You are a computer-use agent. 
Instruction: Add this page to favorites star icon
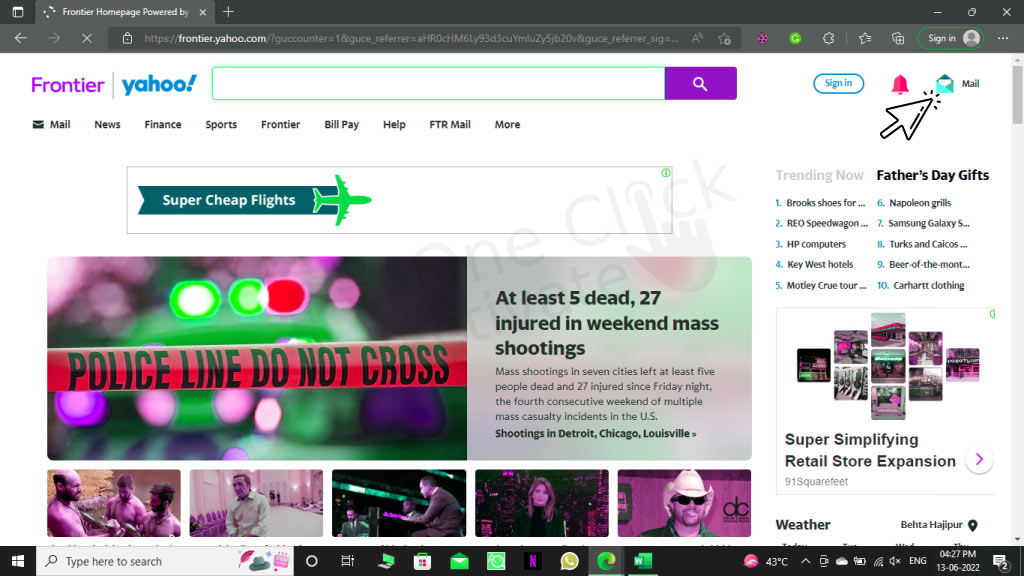click(725, 39)
